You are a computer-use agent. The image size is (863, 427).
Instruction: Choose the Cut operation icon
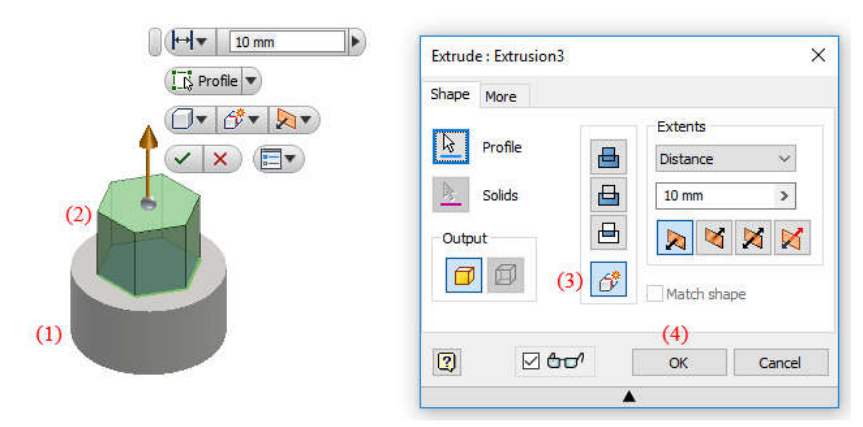click(x=608, y=195)
